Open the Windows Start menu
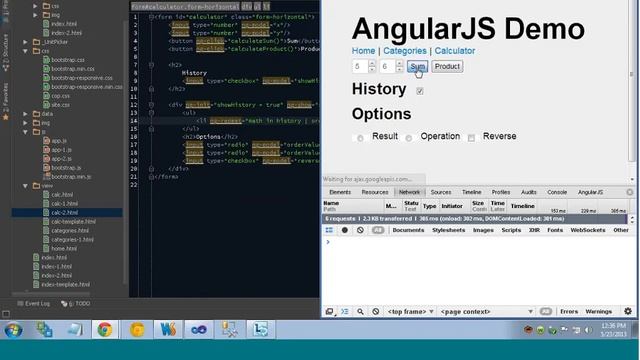The height and width of the screenshot is (360, 640). click(x=13, y=330)
